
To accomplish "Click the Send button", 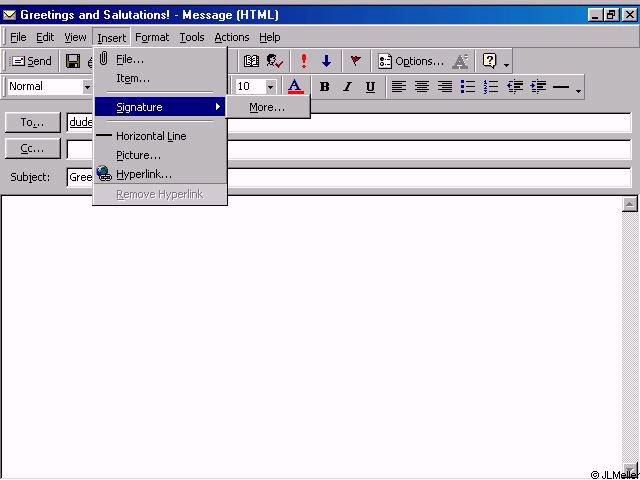I will click(32, 61).
